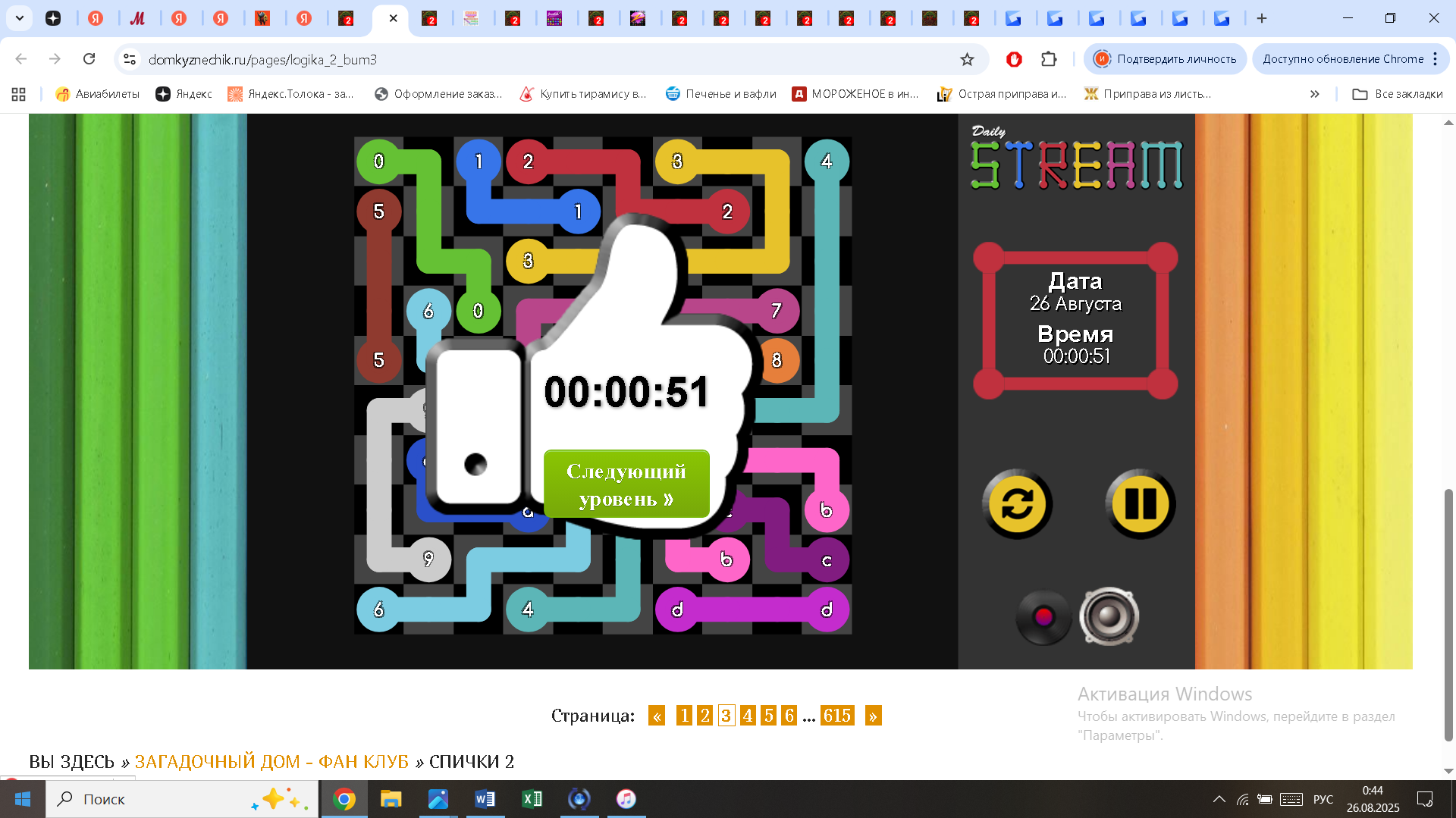
Task: Close the current active tab
Action: [393, 18]
